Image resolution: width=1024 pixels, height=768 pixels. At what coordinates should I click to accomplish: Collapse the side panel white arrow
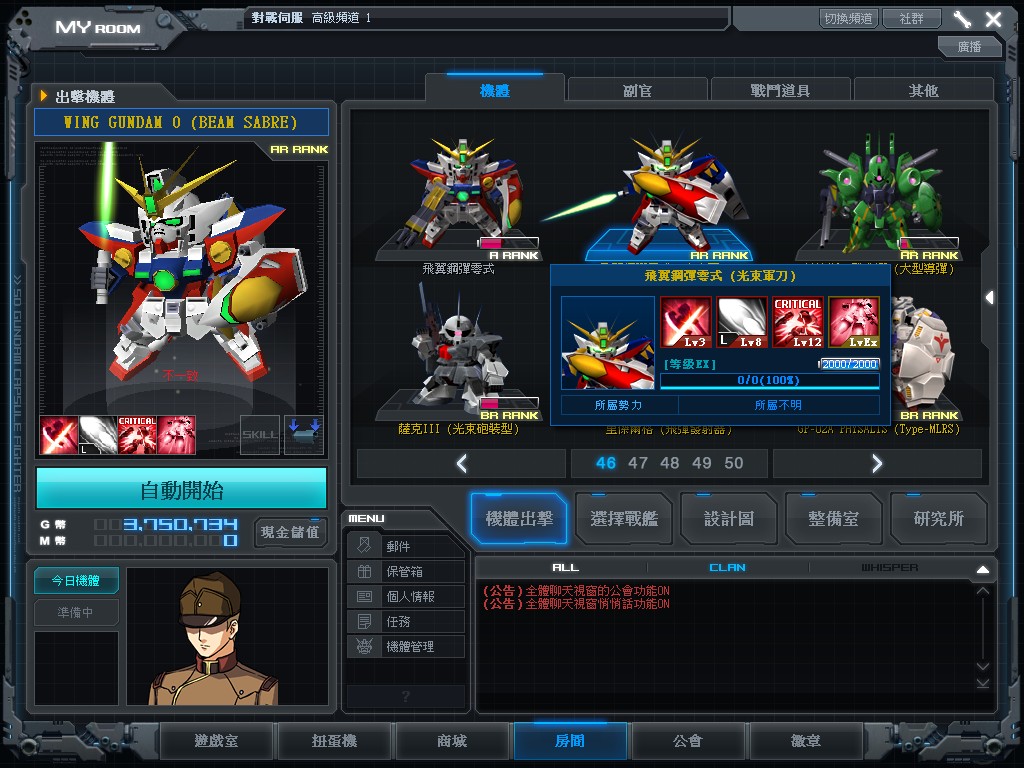[989, 298]
